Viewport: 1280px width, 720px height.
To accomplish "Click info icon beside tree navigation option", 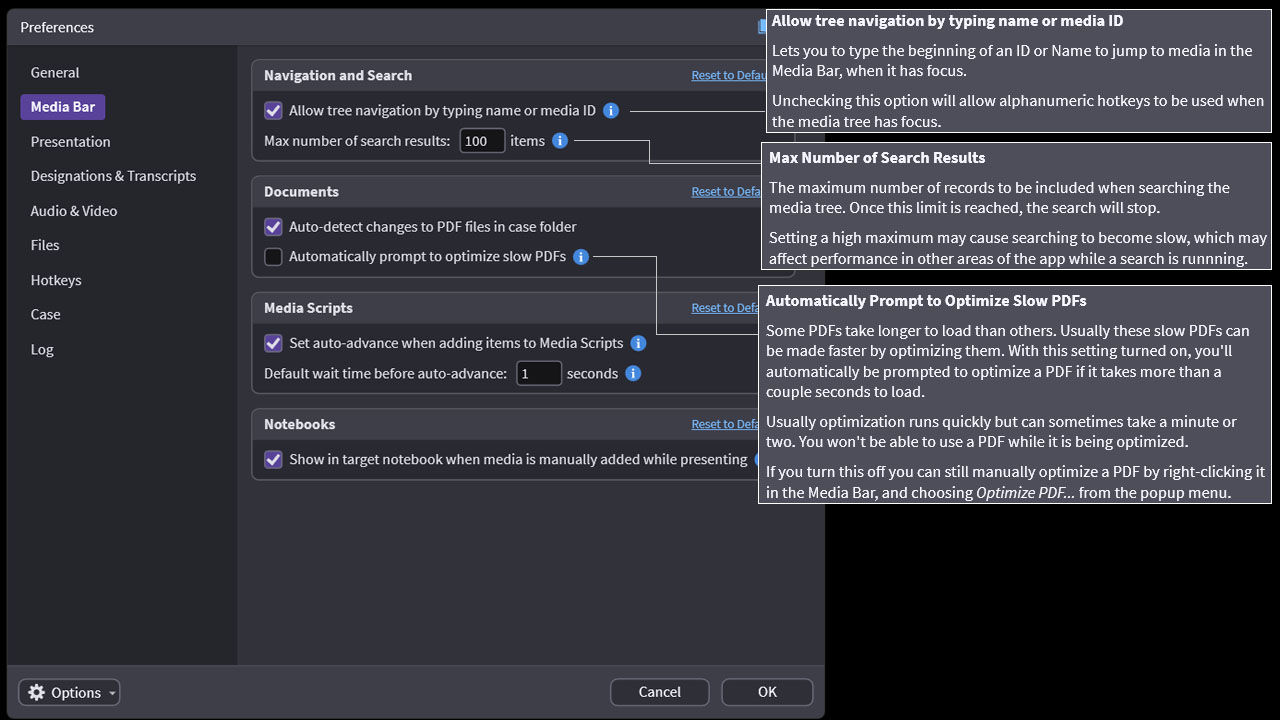I will point(611,111).
